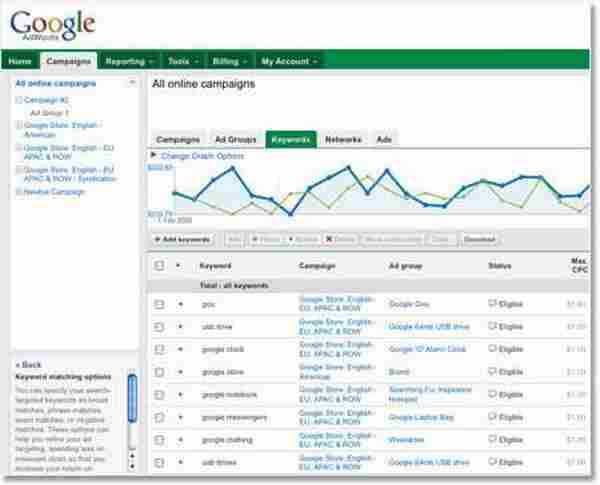
Task: Open the Google Laptop Bag ad group link
Action: coord(421,417)
